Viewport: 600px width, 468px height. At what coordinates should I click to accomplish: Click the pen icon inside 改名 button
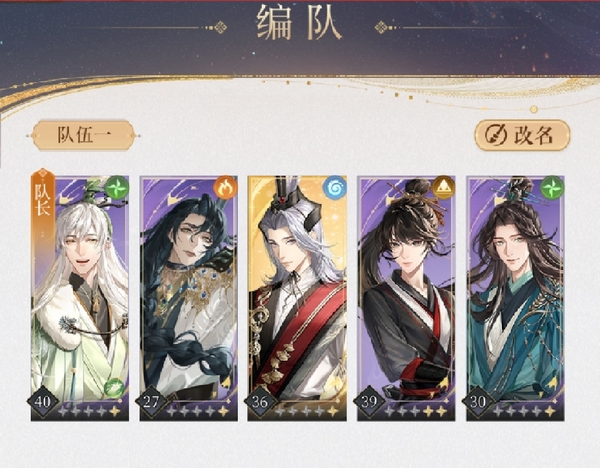point(496,135)
